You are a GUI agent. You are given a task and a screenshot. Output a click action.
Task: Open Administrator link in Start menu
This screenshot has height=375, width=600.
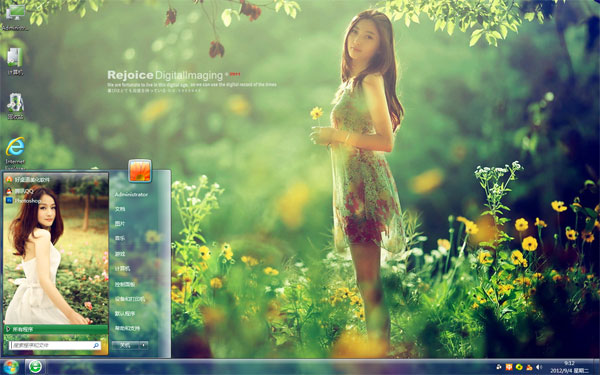[131, 194]
